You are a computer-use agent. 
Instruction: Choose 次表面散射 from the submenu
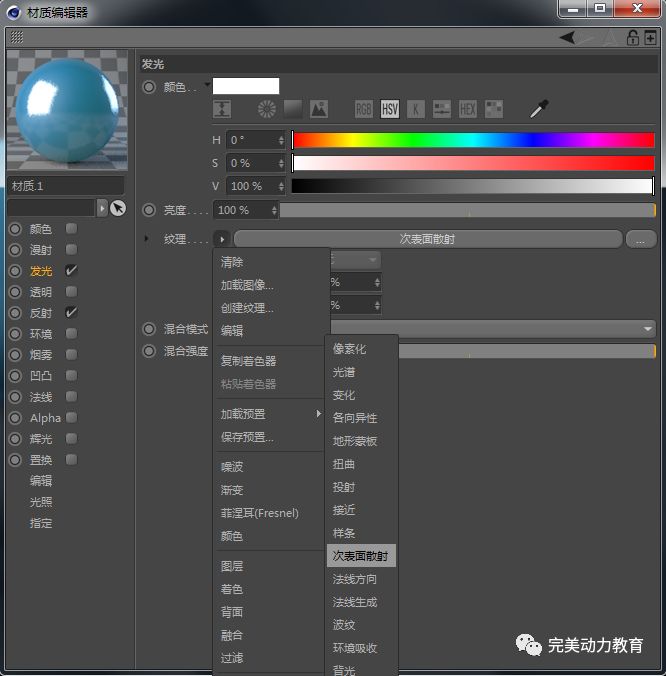coord(361,556)
